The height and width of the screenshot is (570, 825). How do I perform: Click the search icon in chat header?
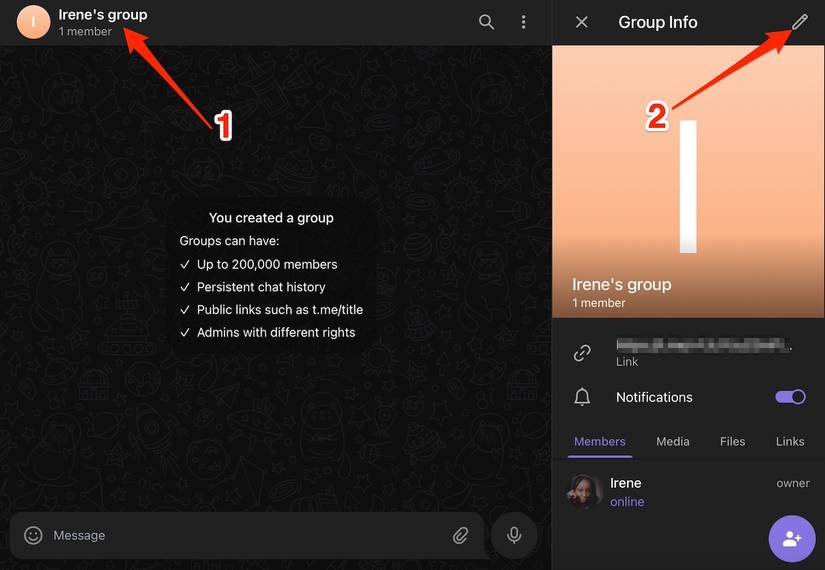(486, 22)
